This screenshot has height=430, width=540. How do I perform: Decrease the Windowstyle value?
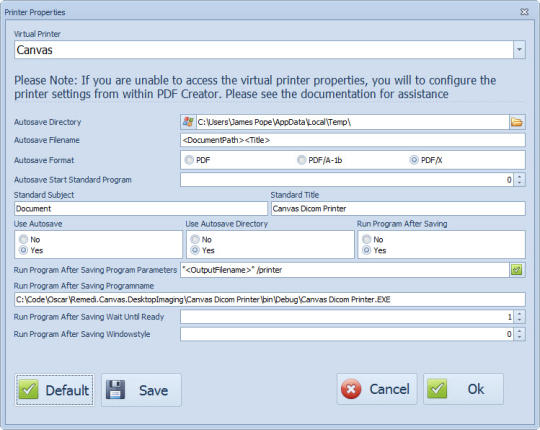point(519,337)
